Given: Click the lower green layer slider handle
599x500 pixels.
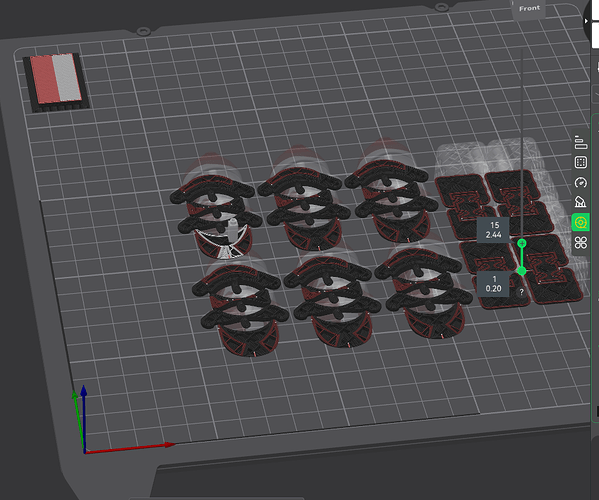Looking at the screenshot, I should pyautogui.click(x=522, y=271).
